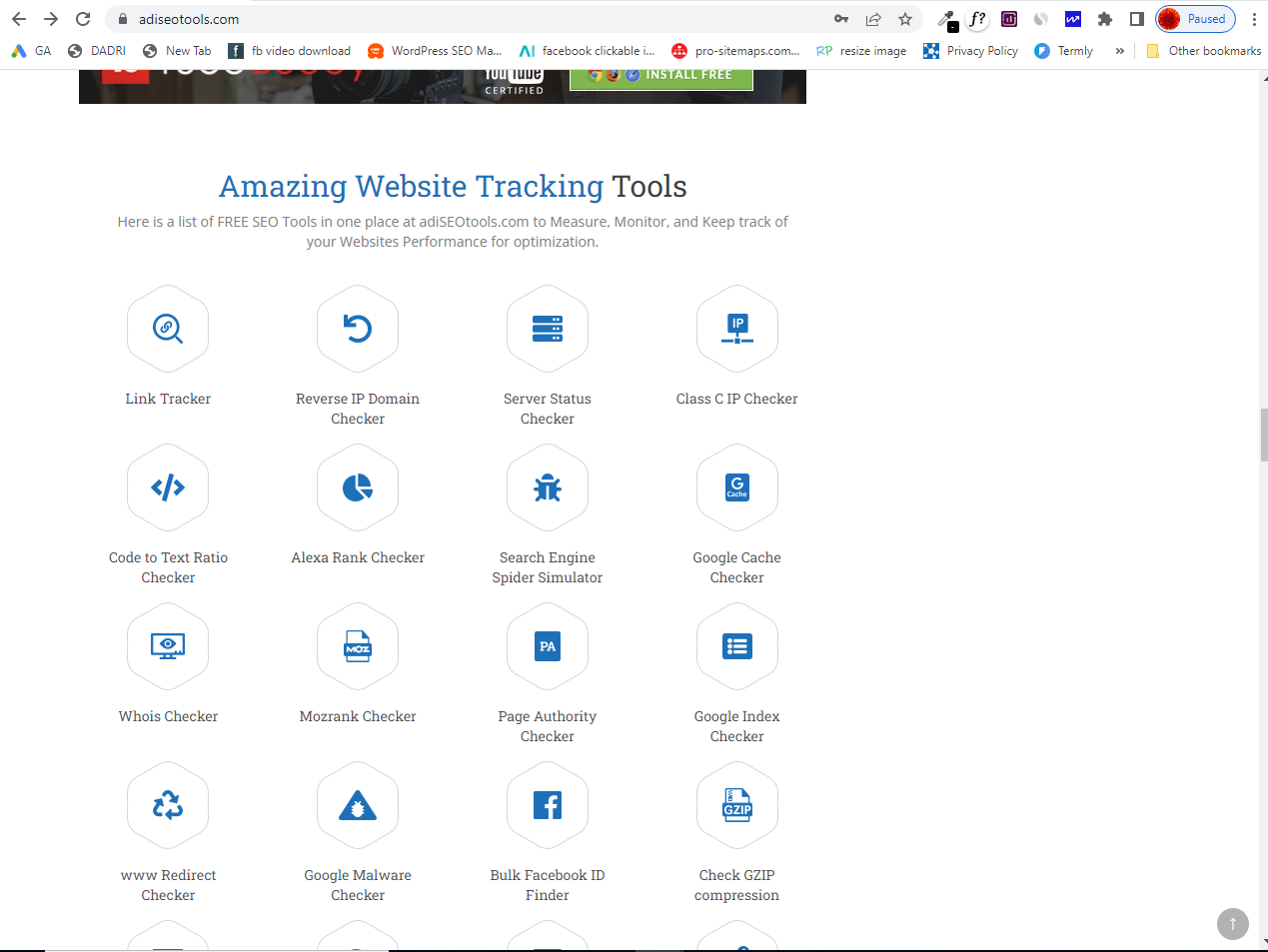
Task: Go forward using browser forward arrow
Action: pos(51,19)
